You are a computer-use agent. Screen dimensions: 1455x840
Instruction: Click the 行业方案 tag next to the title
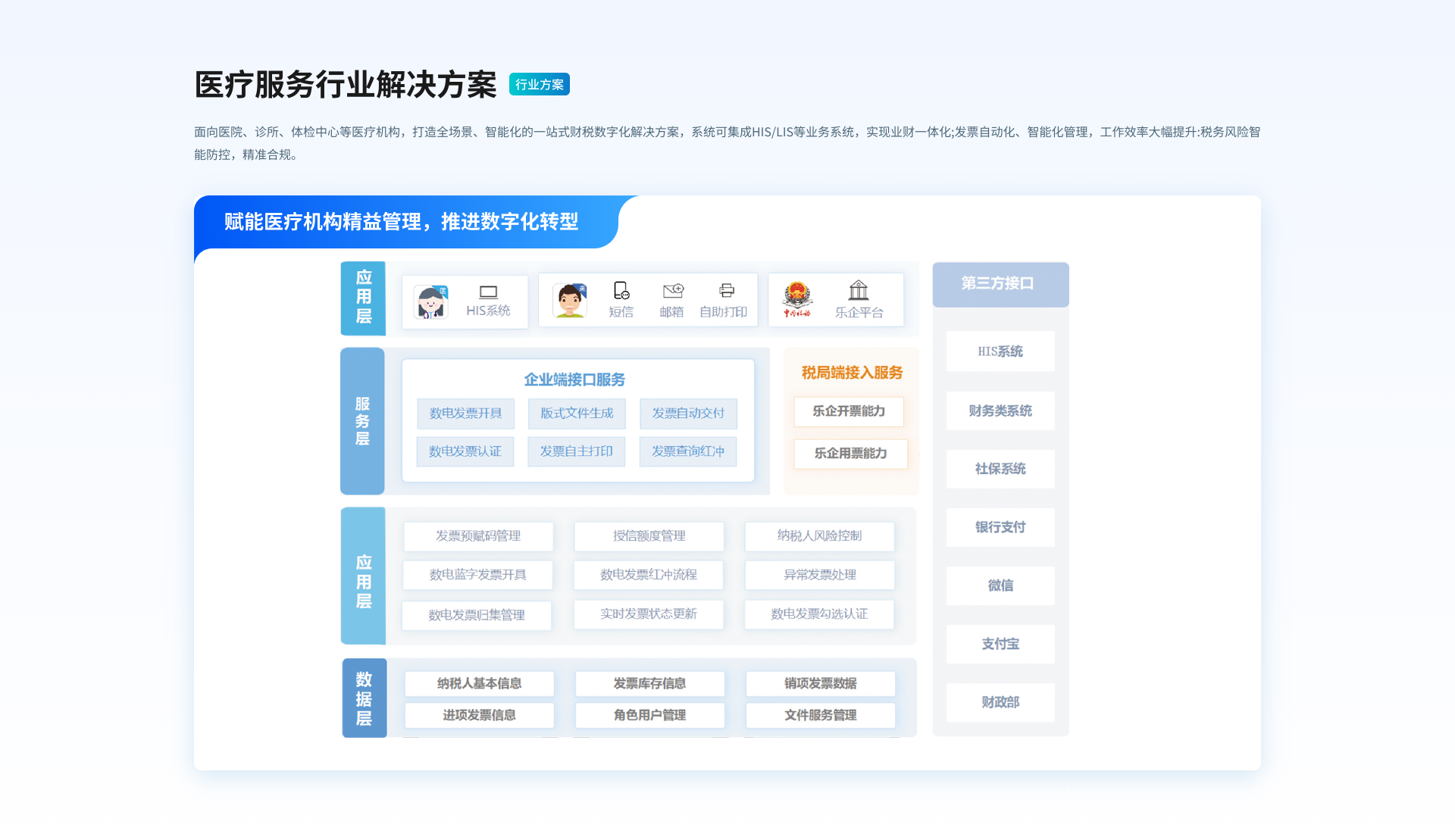click(540, 84)
